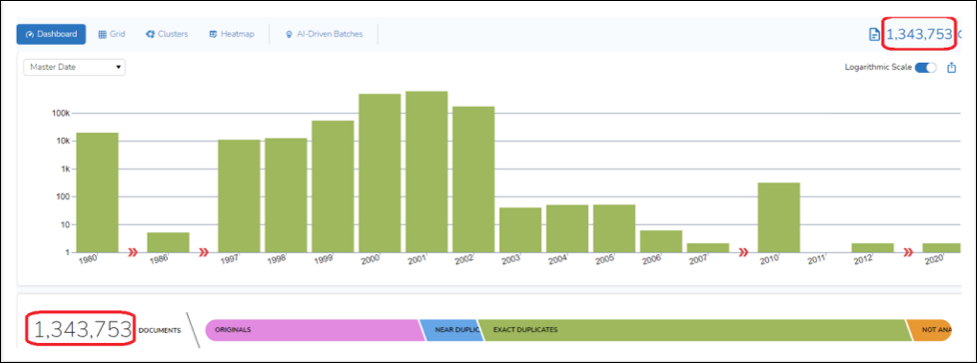Select the 1997 bar in chart
This screenshot has width=977, height=363.
pos(239,196)
